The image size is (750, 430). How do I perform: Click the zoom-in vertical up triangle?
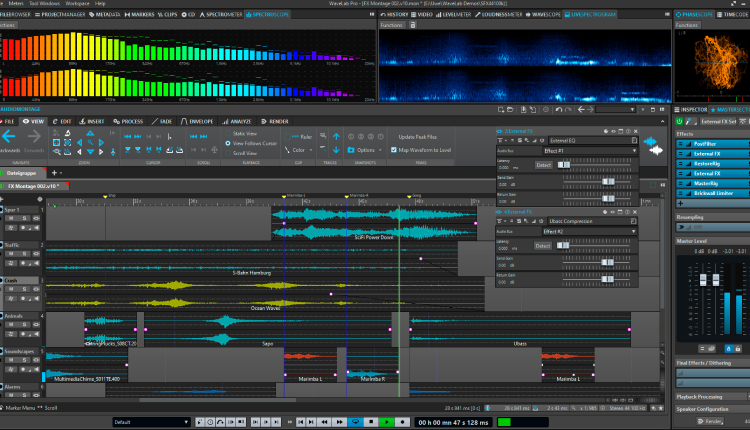click(x=90, y=133)
